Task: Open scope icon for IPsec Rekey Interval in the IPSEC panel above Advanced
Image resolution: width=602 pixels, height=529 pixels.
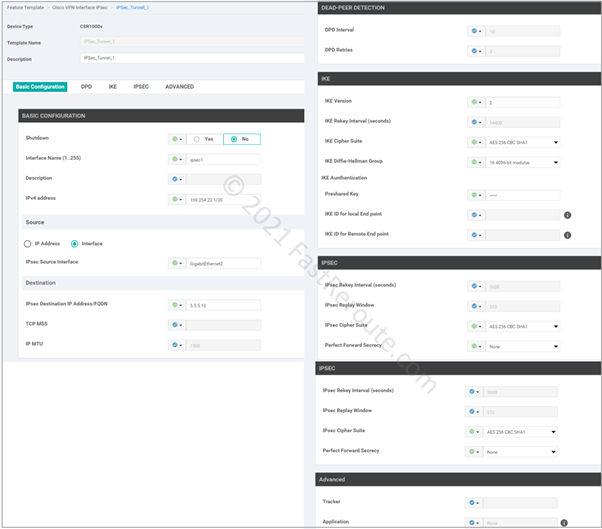Action: (474, 392)
